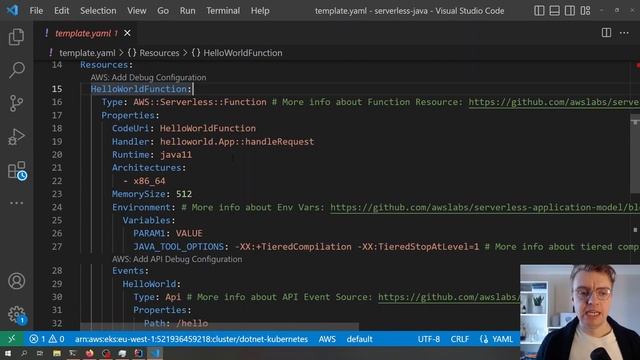This screenshot has height=360, width=640.
Task: Open File Explorer from the taskbar
Action: [57, 353]
